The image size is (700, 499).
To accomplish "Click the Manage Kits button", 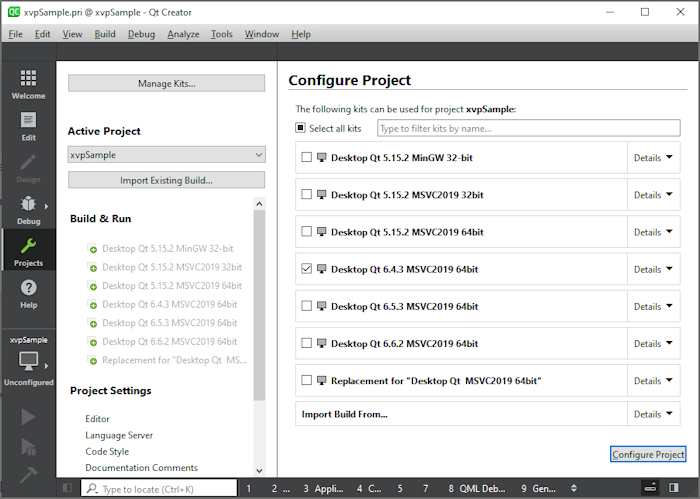I will click(167, 83).
